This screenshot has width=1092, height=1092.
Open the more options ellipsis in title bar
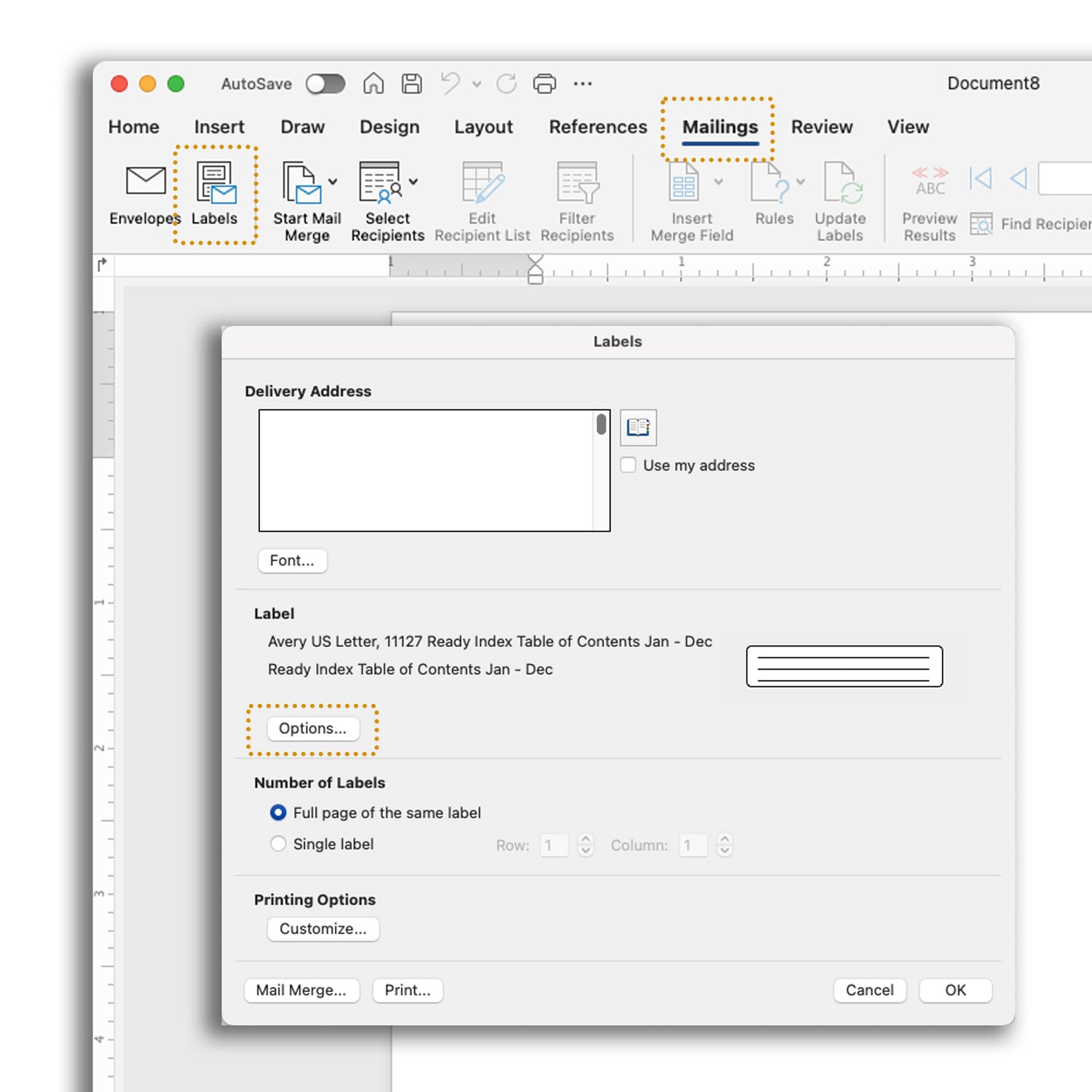[x=582, y=84]
